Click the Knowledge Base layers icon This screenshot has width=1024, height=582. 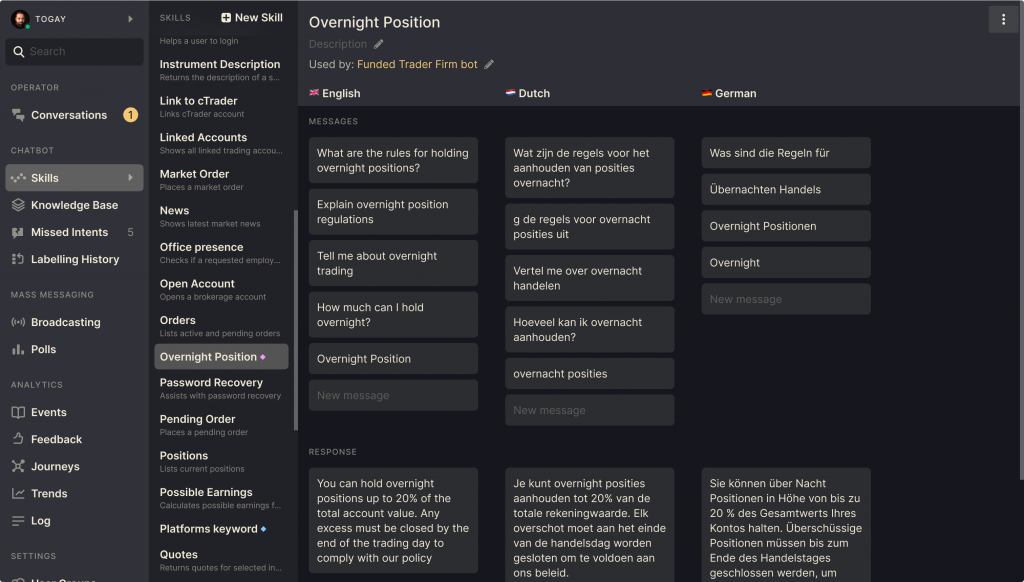18,205
